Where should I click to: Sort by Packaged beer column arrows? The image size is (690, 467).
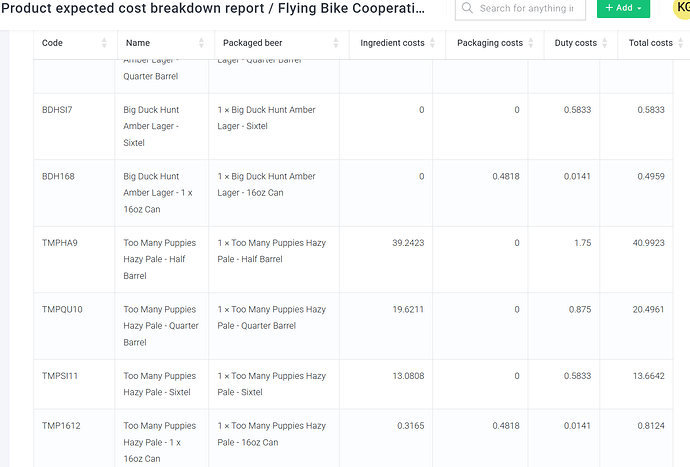tap(336, 43)
